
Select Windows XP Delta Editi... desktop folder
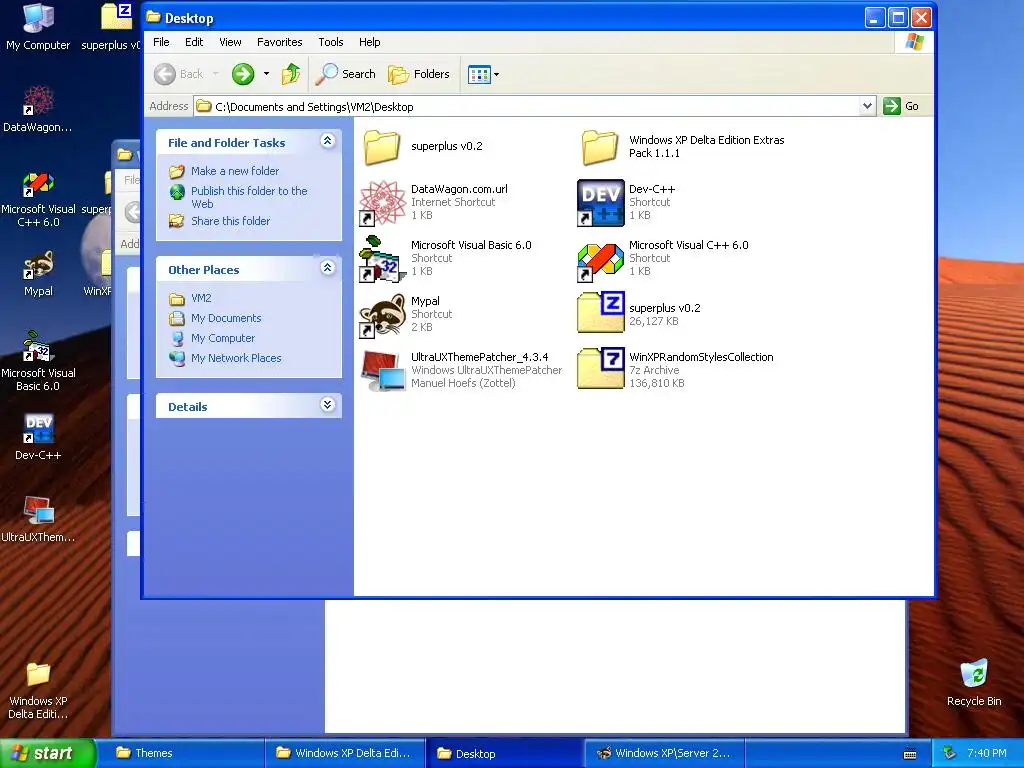tap(38, 690)
